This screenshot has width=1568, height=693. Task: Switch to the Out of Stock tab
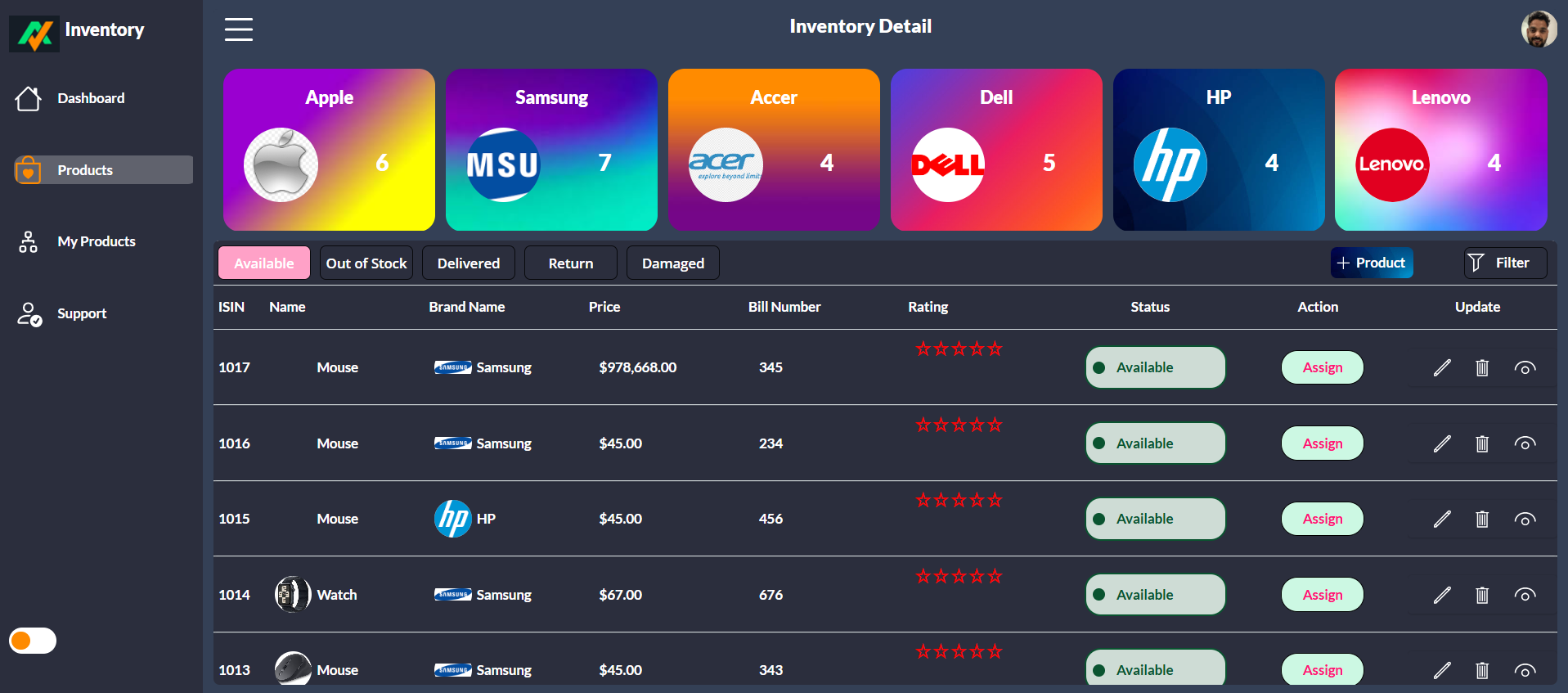[366, 263]
